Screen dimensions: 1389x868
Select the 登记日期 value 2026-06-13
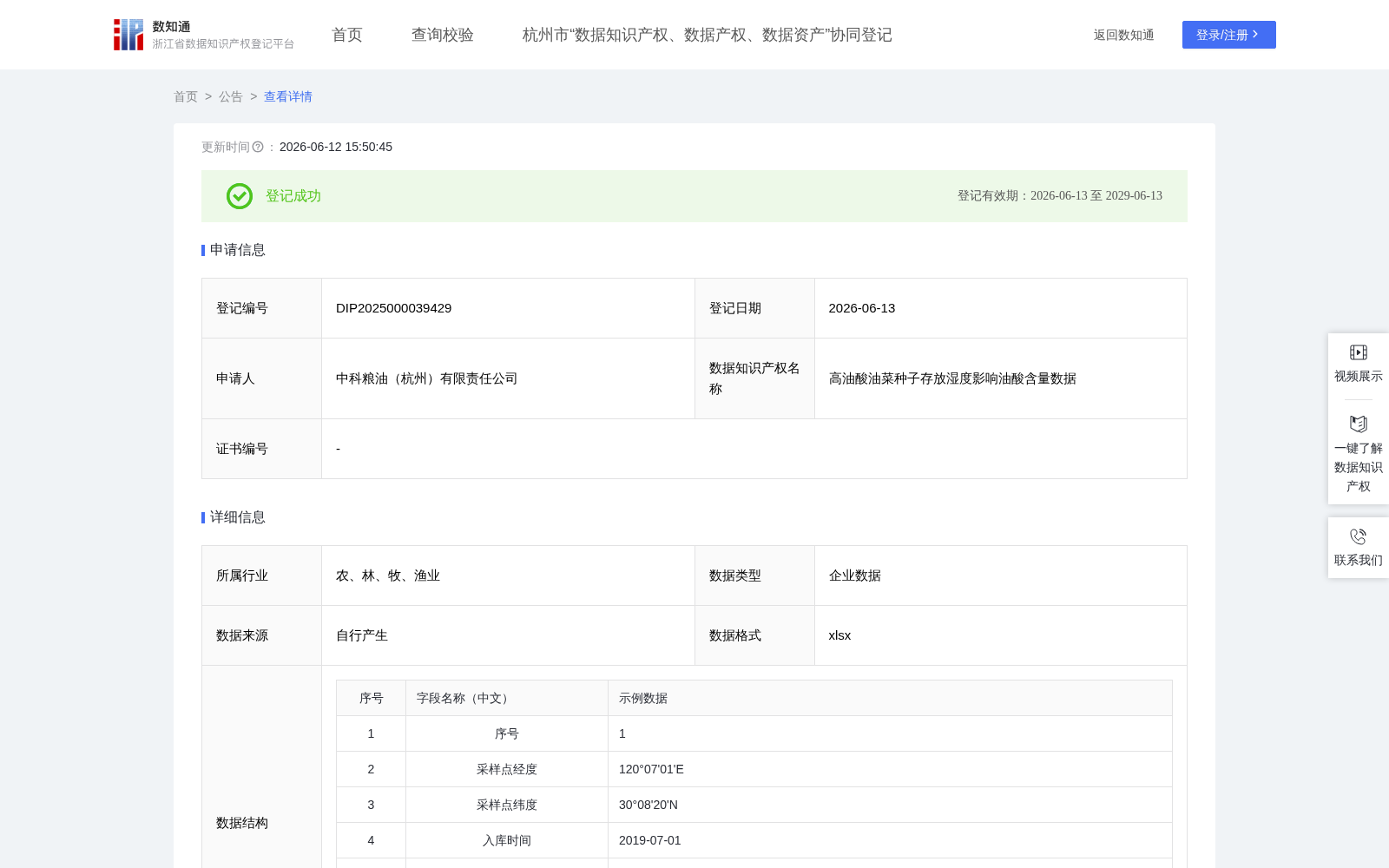click(862, 308)
